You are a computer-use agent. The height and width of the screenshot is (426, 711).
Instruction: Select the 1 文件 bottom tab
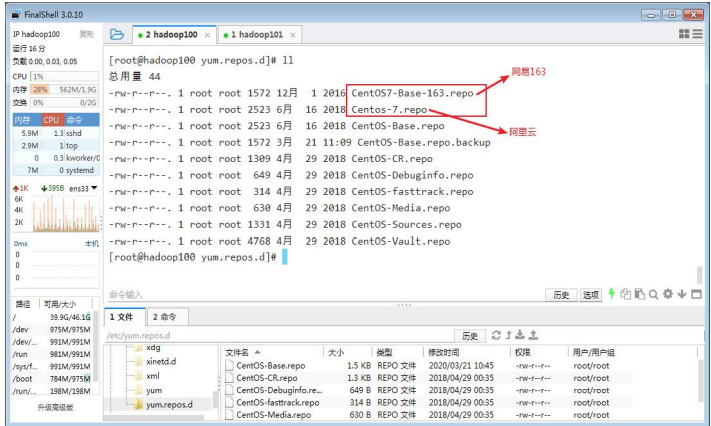[124, 317]
